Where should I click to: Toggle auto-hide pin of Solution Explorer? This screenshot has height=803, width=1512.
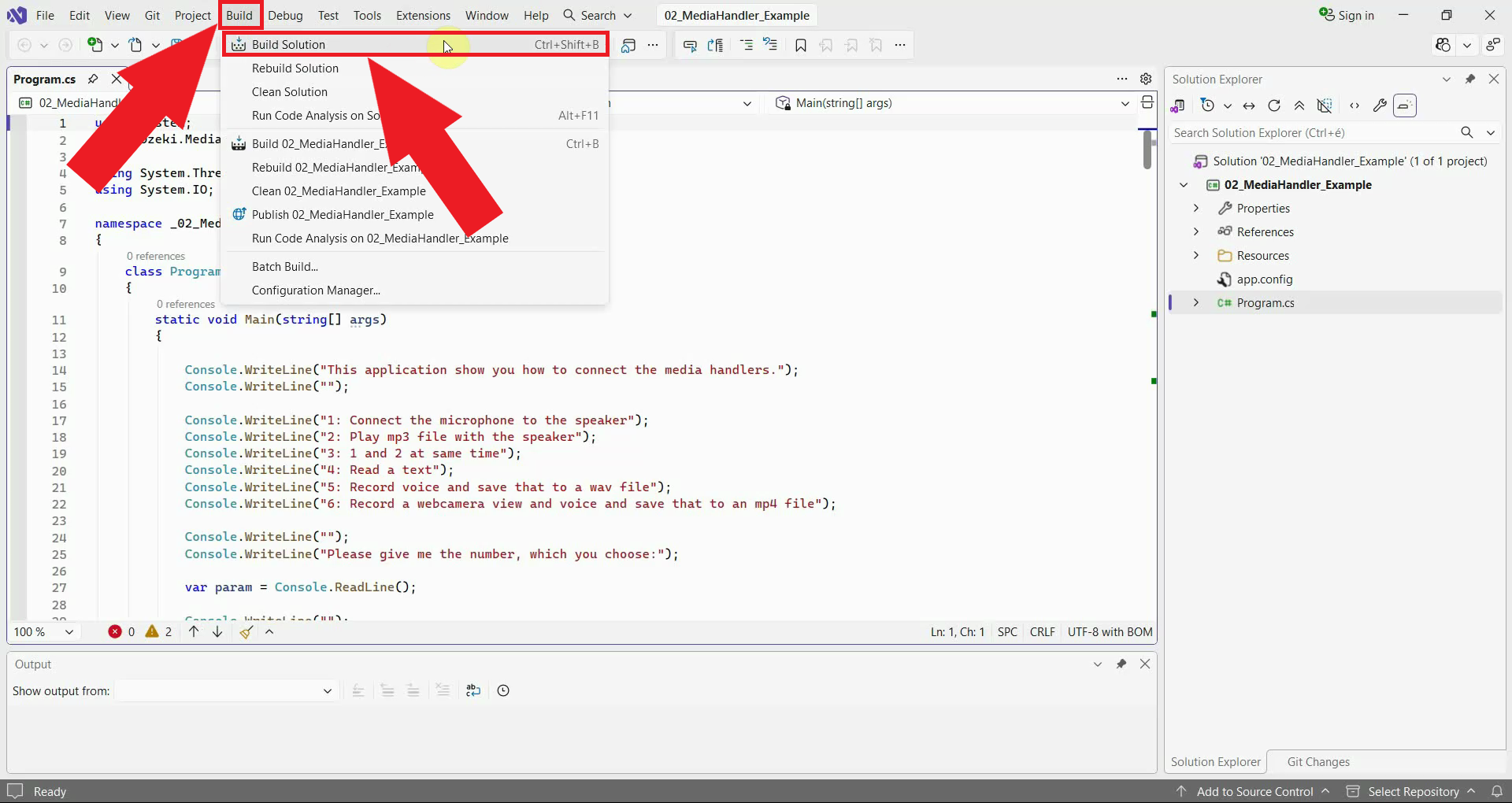click(x=1469, y=79)
